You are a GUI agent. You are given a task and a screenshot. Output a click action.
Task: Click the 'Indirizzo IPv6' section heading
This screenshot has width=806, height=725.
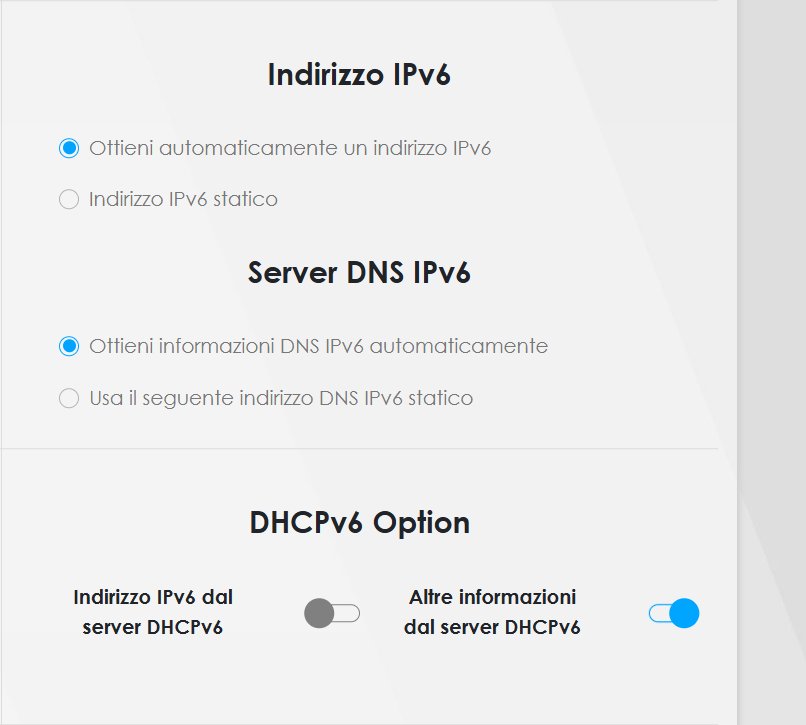pyautogui.click(x=359, y=75)
